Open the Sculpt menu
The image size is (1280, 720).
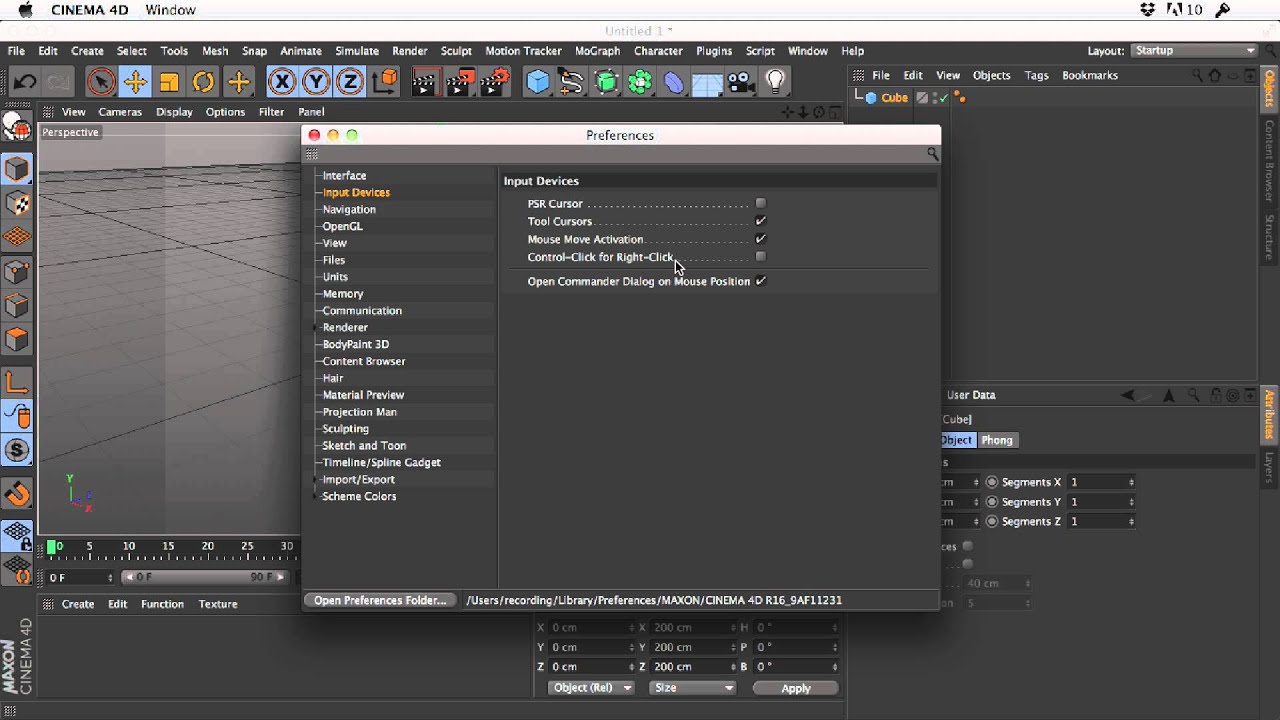456,51
